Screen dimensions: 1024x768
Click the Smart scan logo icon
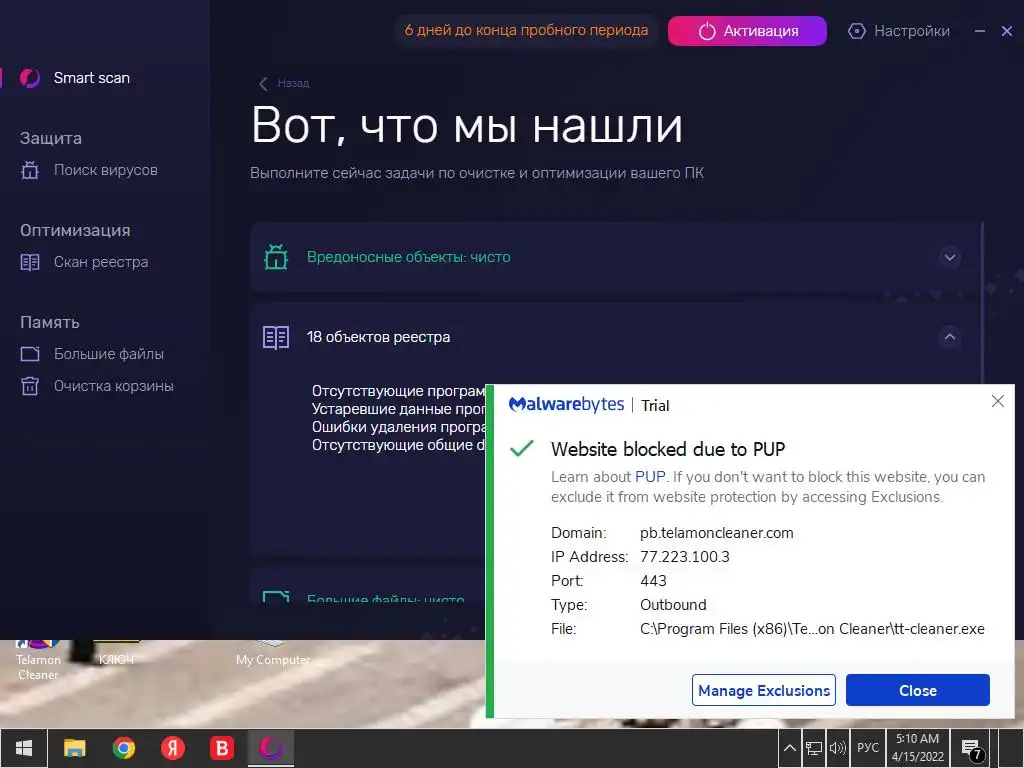(x=30, y=78)
